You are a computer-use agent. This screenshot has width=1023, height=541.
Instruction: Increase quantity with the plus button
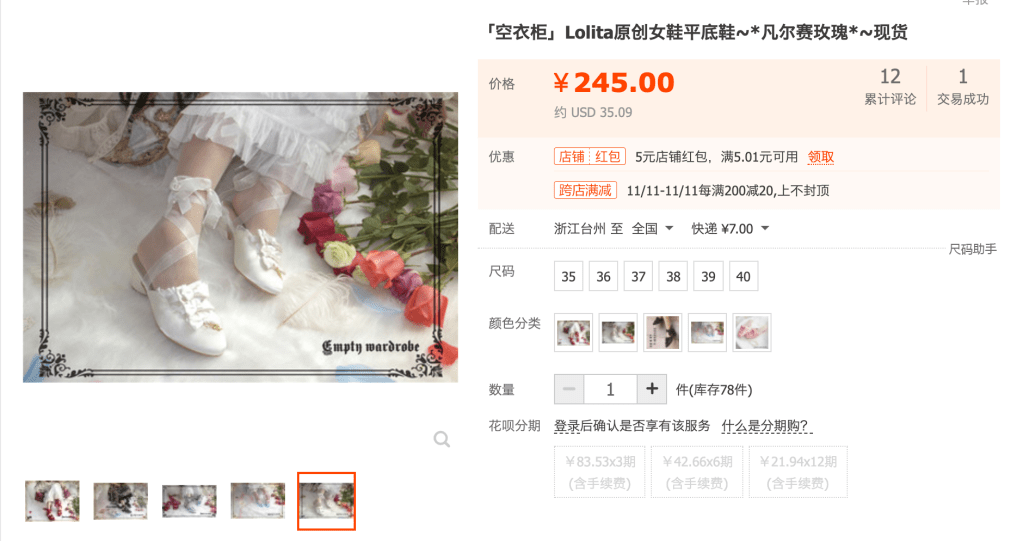(652, 389)
